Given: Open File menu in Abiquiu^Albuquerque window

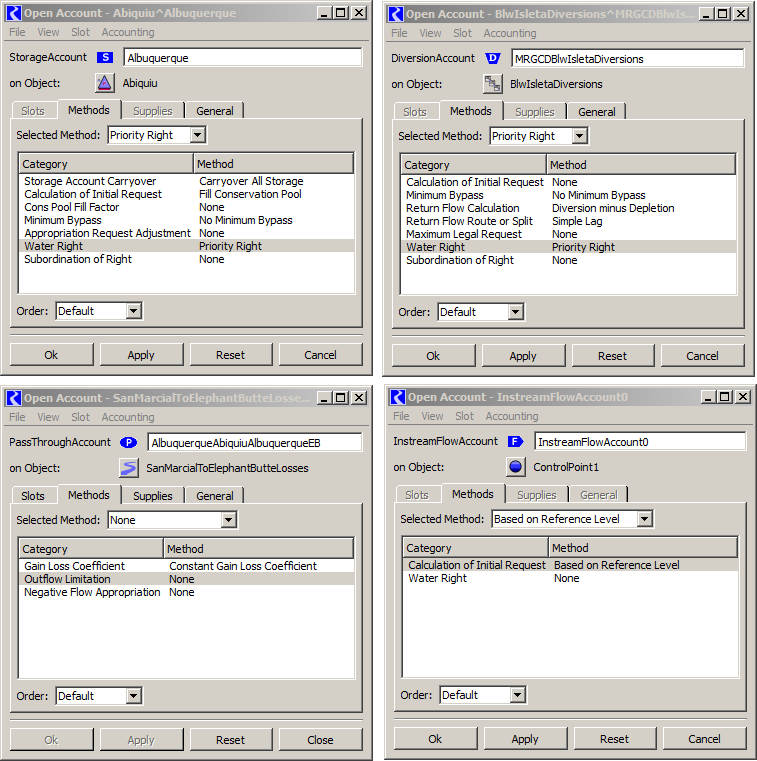Looking at the screenshot, I should point(17,32).
